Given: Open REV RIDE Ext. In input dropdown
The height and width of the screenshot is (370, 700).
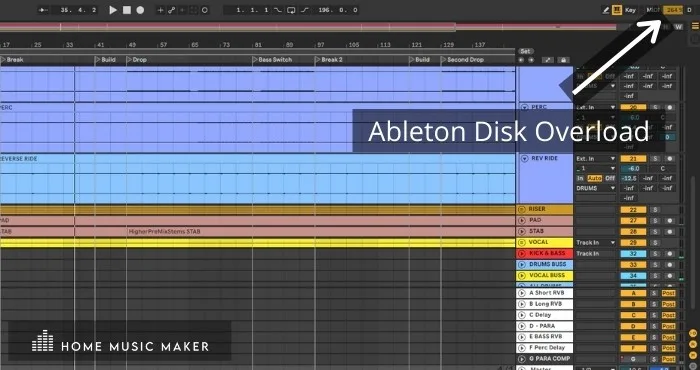Looking at the screenshot, I should click(x=596, y=158).
